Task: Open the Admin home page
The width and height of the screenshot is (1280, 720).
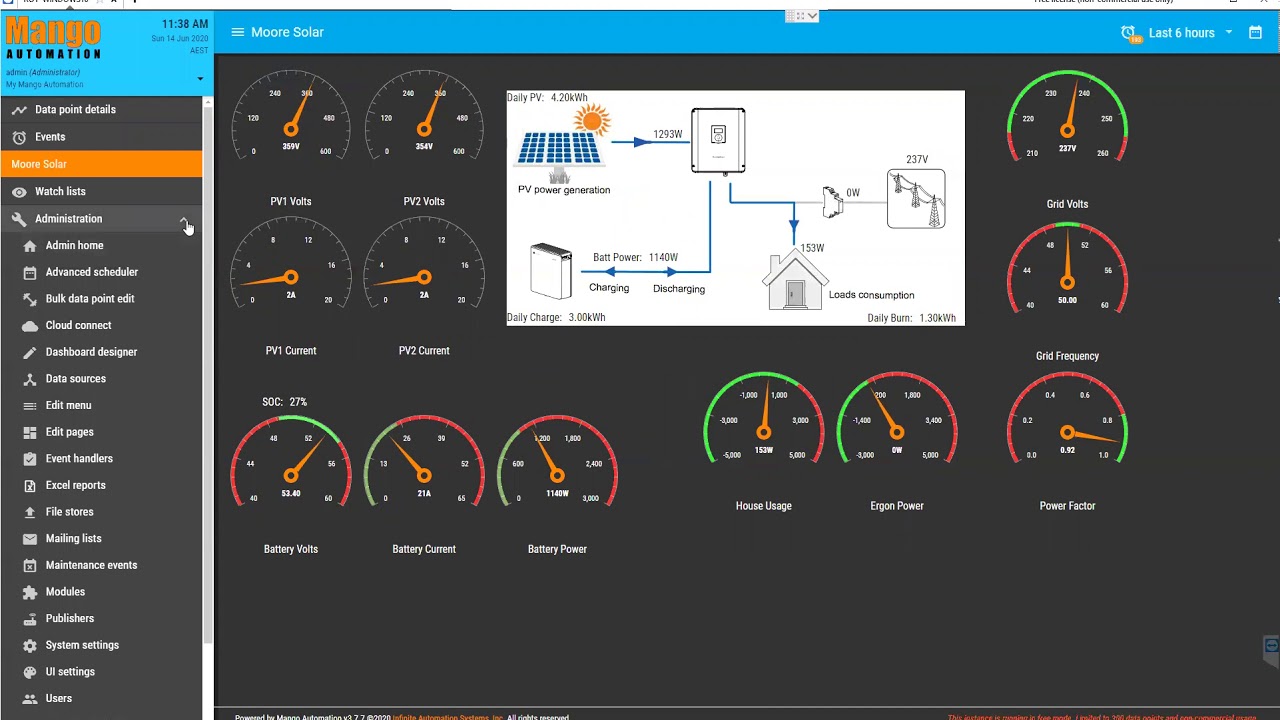Action: [x=101, y=246]
